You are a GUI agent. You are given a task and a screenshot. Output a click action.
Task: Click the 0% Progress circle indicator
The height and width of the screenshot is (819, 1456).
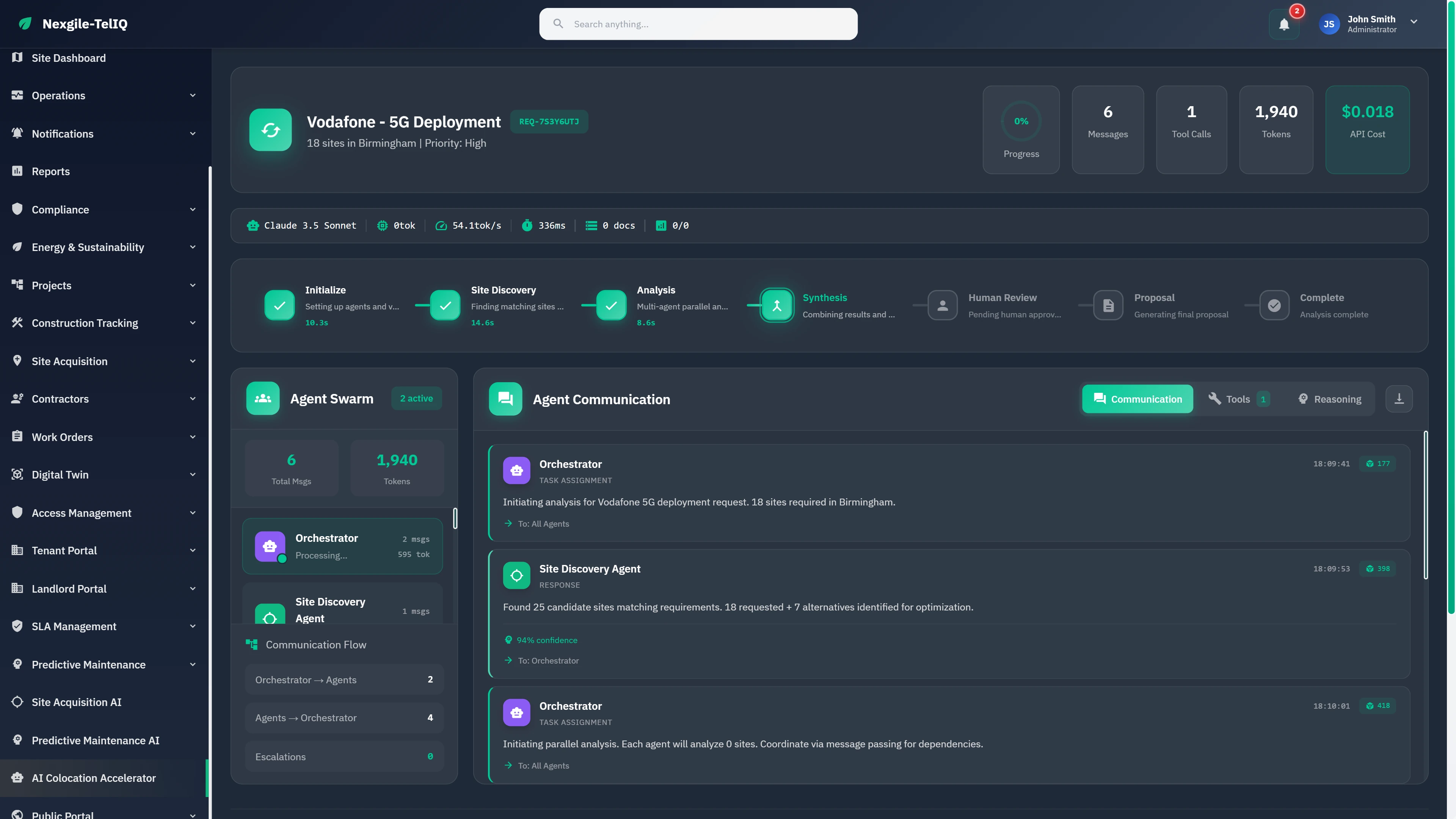1021,121
